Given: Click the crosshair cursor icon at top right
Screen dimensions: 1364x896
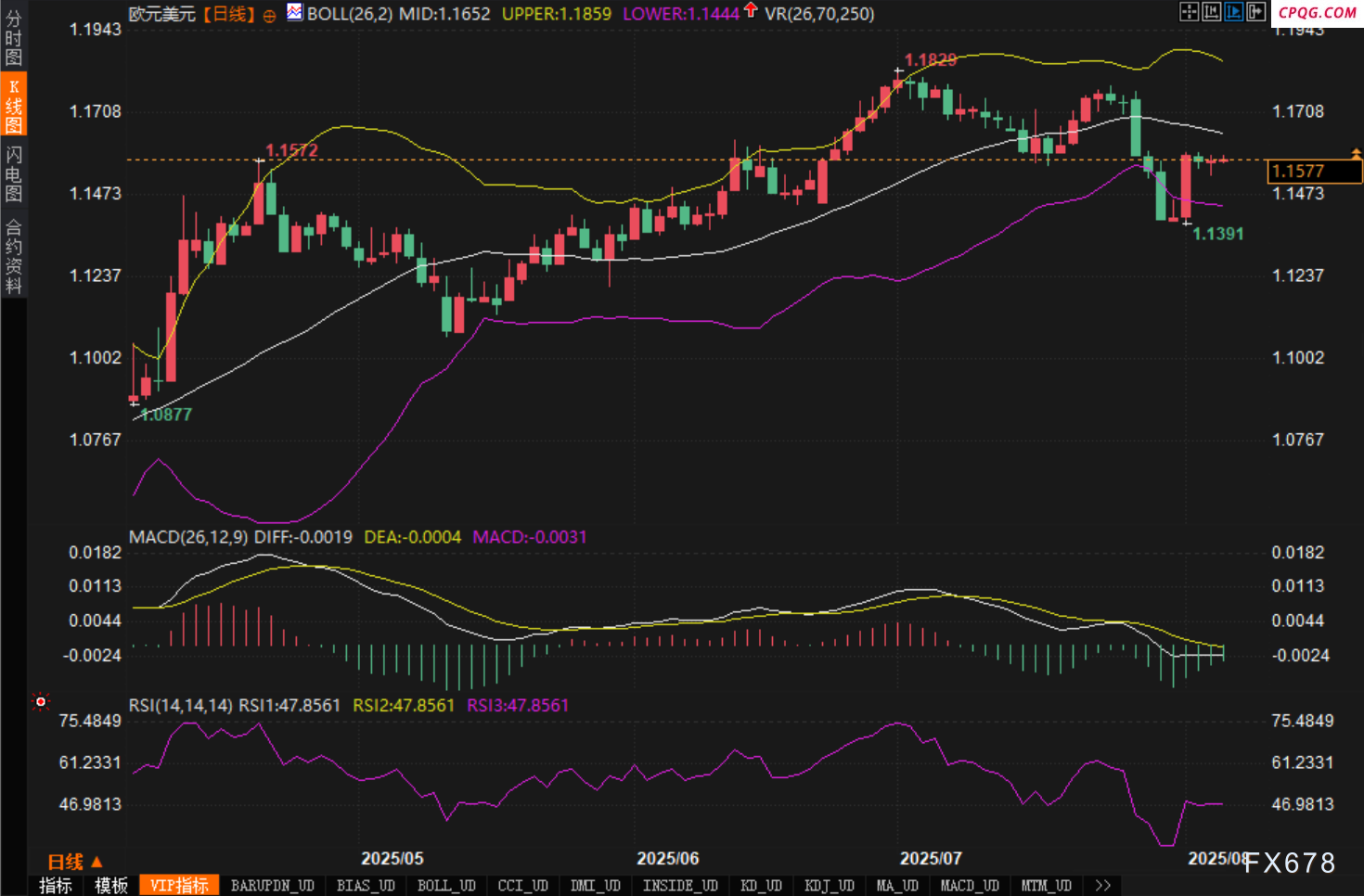Looking at the screenshot, I should pos(1189,12).
